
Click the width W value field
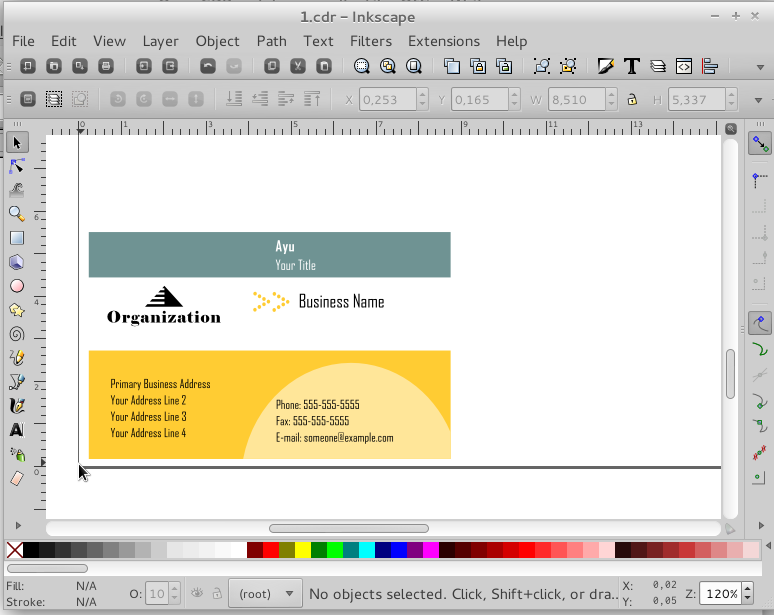[577, 100]
